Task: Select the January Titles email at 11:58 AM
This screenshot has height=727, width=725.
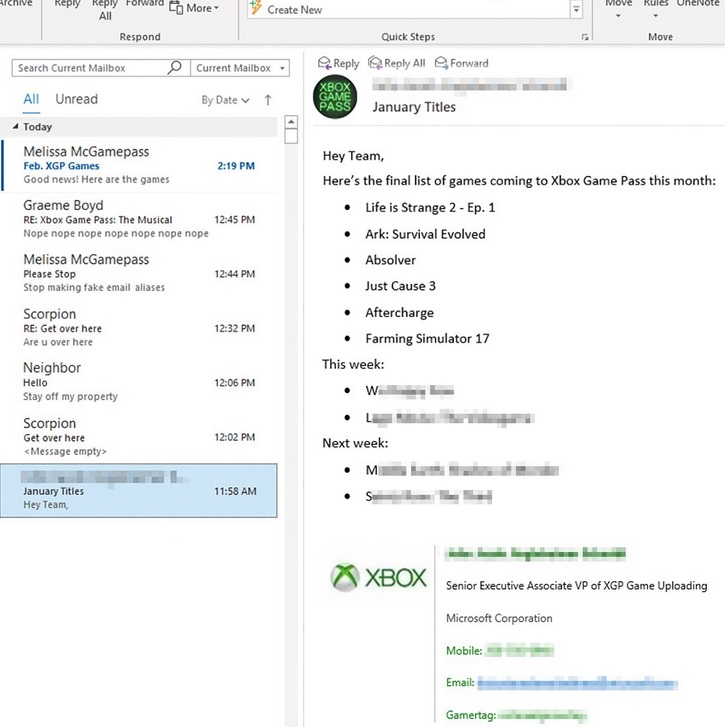Action: click(139, 491)
